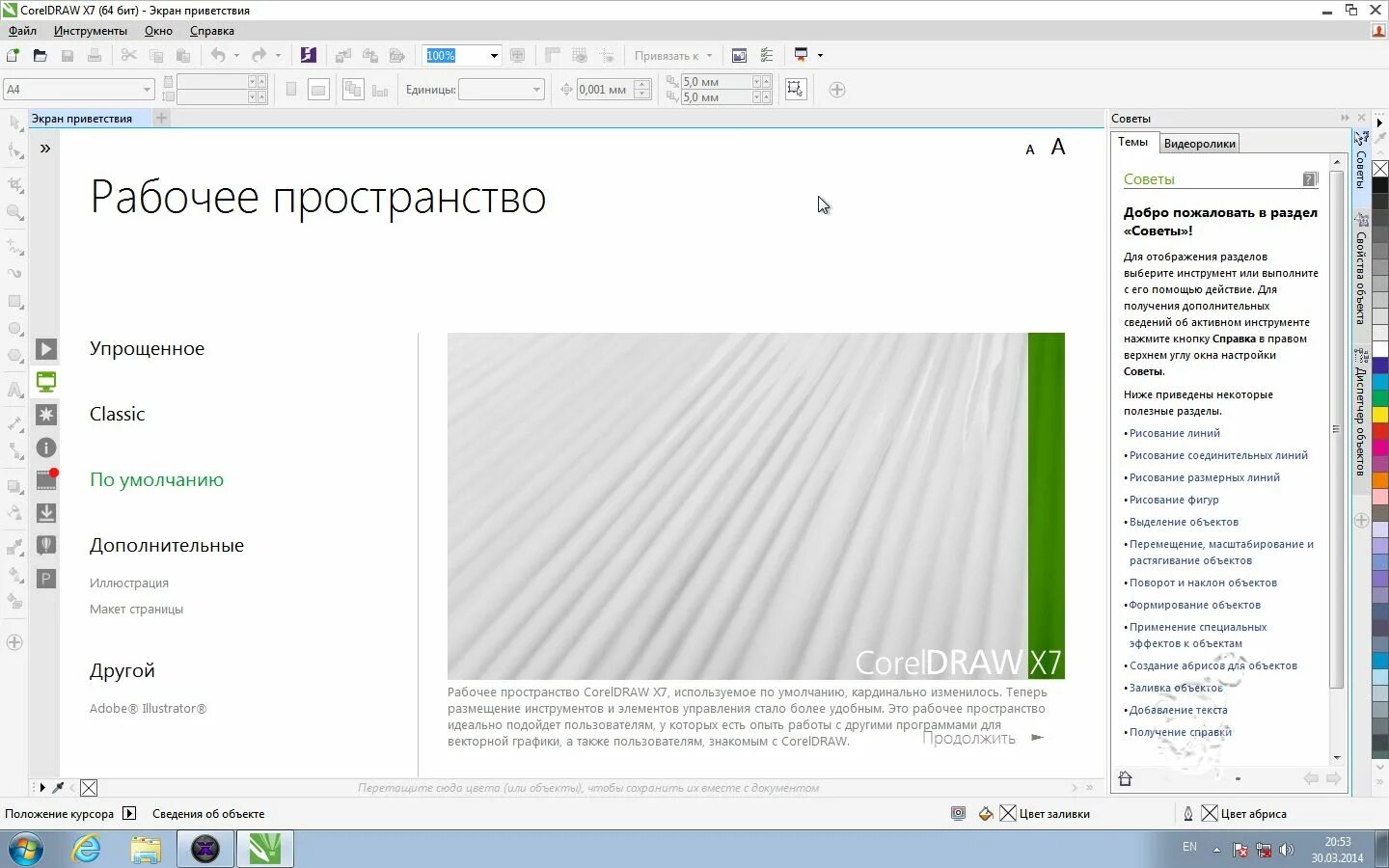This screenshot has height=868, width=1389.
Task: Open the Инструменты menu
Action: (x=91, y=31)
